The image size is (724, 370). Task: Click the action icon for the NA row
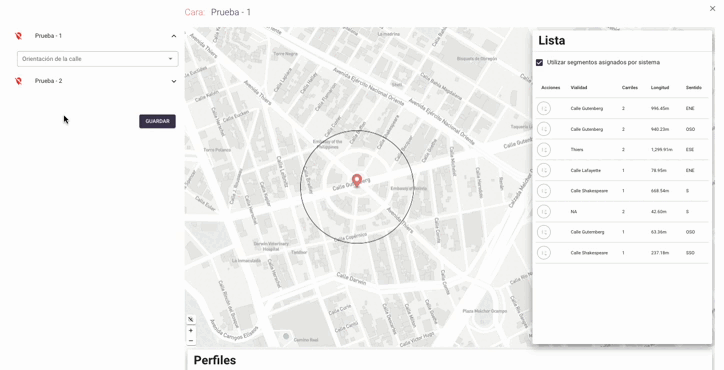pos(544,212)
